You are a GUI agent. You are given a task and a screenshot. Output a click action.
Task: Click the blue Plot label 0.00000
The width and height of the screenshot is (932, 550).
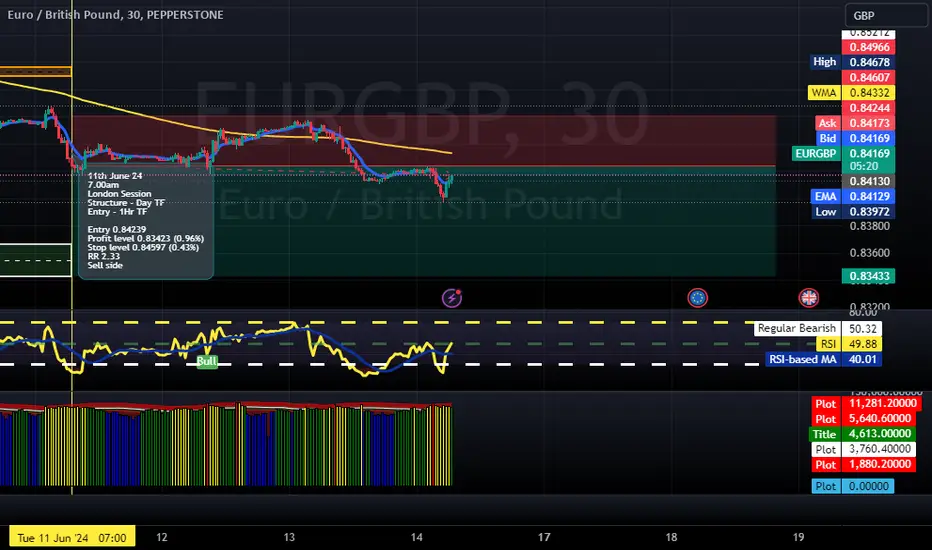coord(853,486)
